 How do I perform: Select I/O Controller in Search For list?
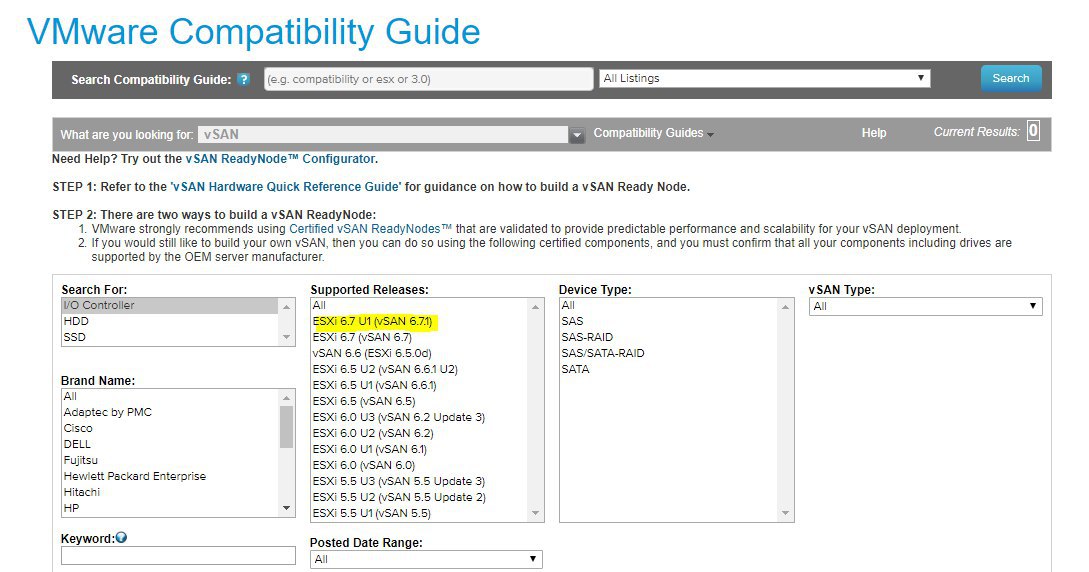tap(169, 305)
